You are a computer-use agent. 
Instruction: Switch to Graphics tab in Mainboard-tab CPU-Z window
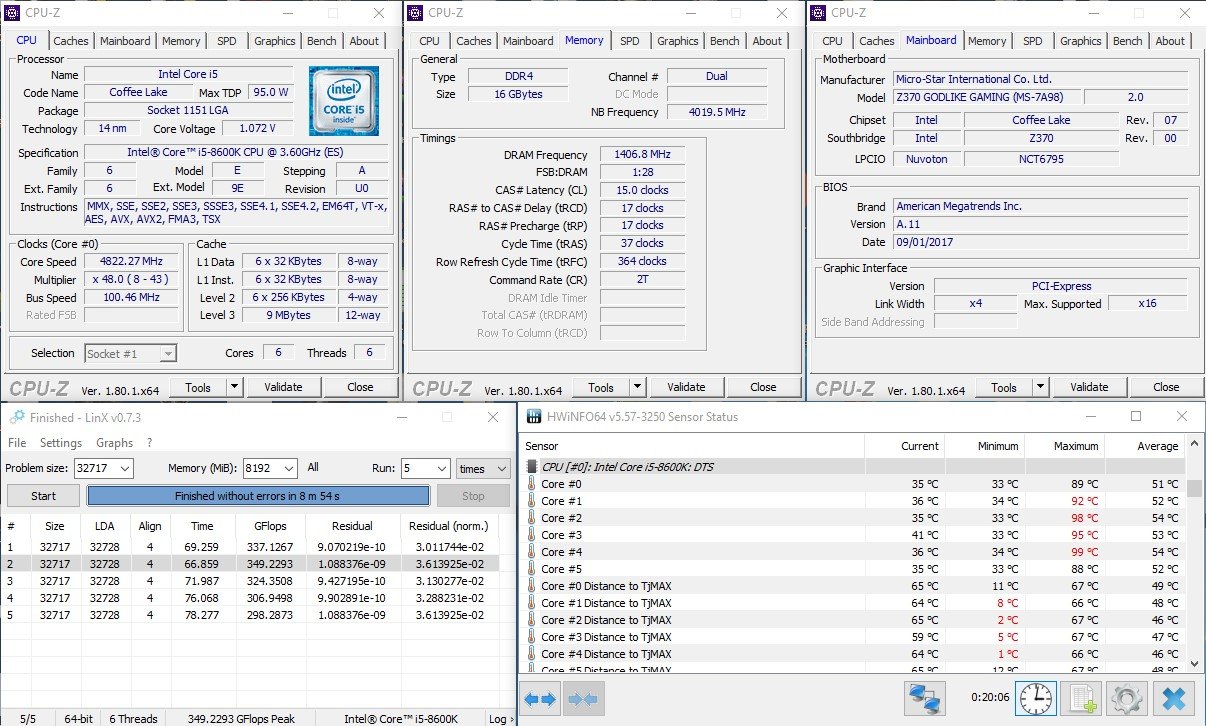coord(1080,41)
